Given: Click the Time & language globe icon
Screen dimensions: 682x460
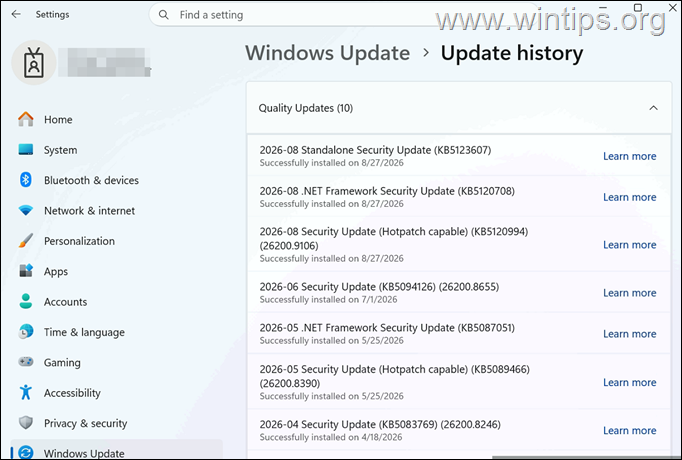Looking at the screenshot, I should pos(26,331).
